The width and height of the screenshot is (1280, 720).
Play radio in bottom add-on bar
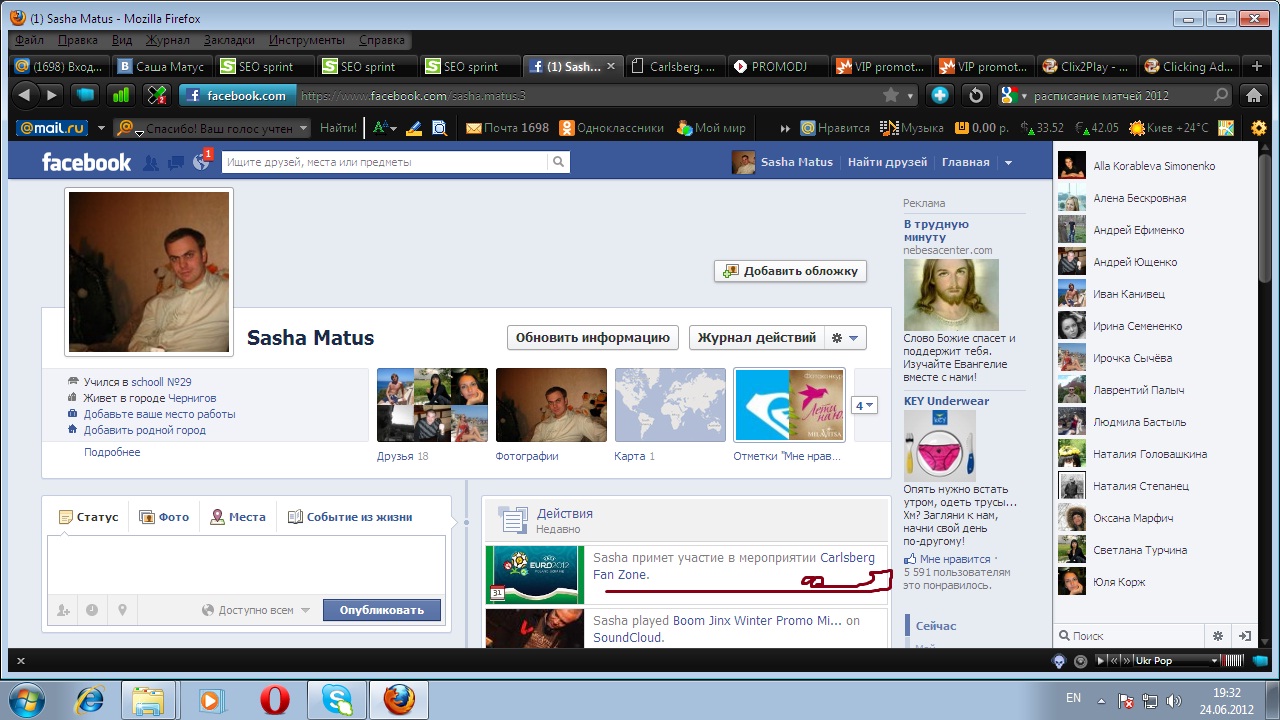[x=1102, y=660]
